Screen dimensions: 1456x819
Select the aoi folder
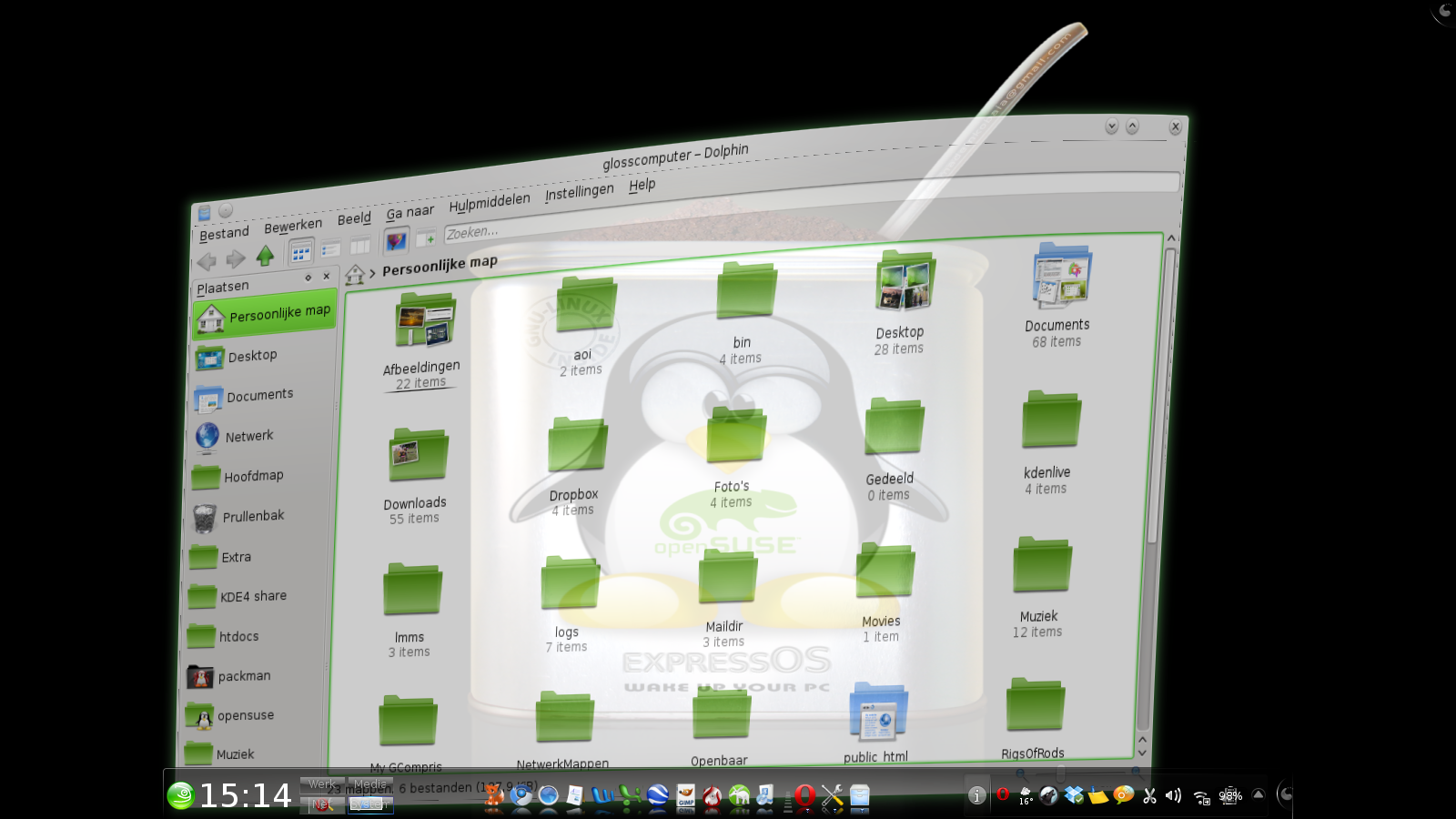[x=583, y=326]
